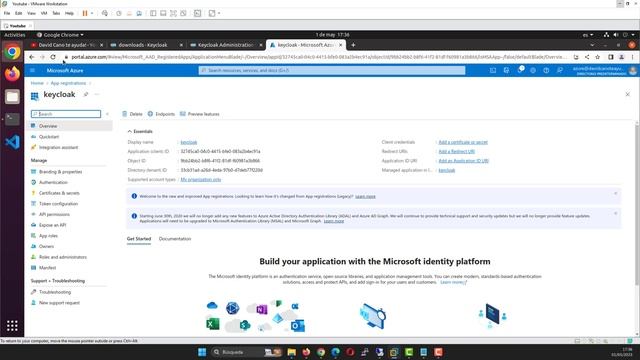This screenshot has width=640, height=360.
Task: Open Microsoft Edge in the Windows taskbar
Action: coord(336,352)
